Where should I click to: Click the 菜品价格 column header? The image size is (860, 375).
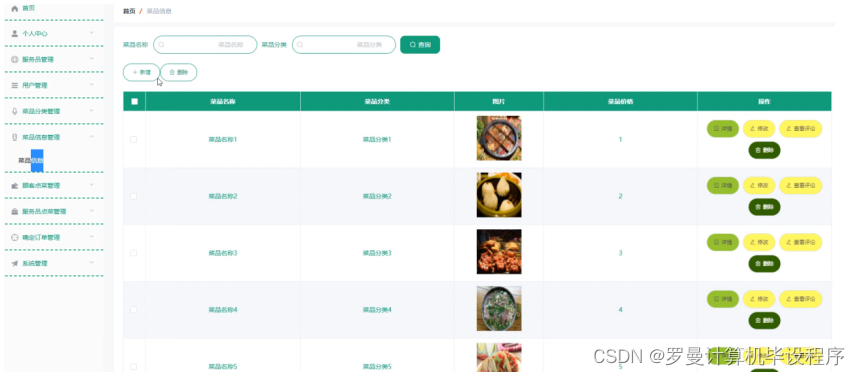tap(620, 101)
